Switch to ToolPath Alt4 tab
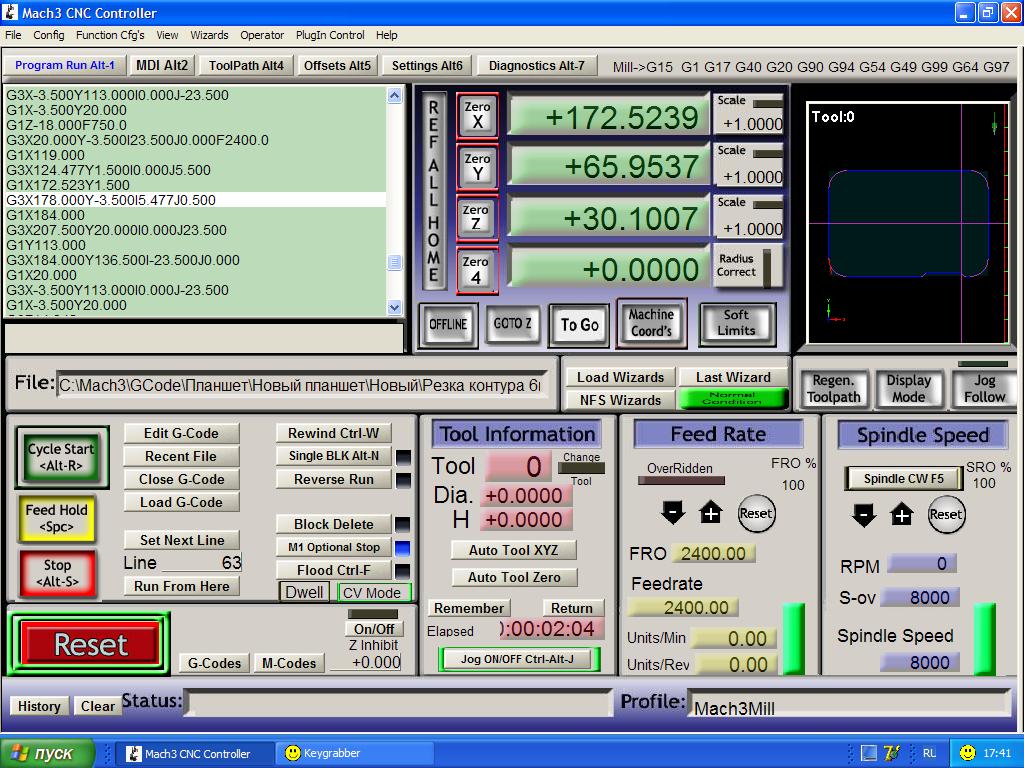This screenshot has width=1024, height=768. click(246, 65)
